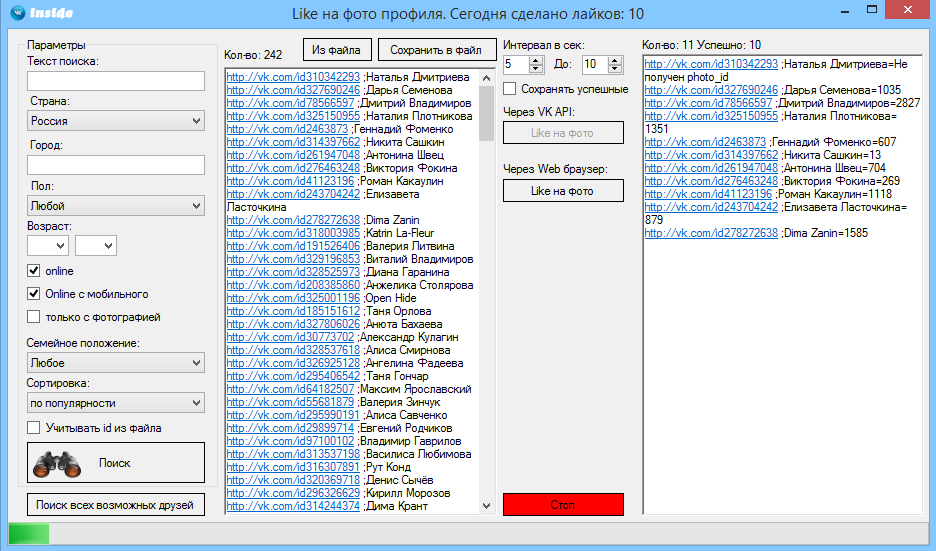Open link id314244374 Дима Крант
936x551 pixels.
293,506
